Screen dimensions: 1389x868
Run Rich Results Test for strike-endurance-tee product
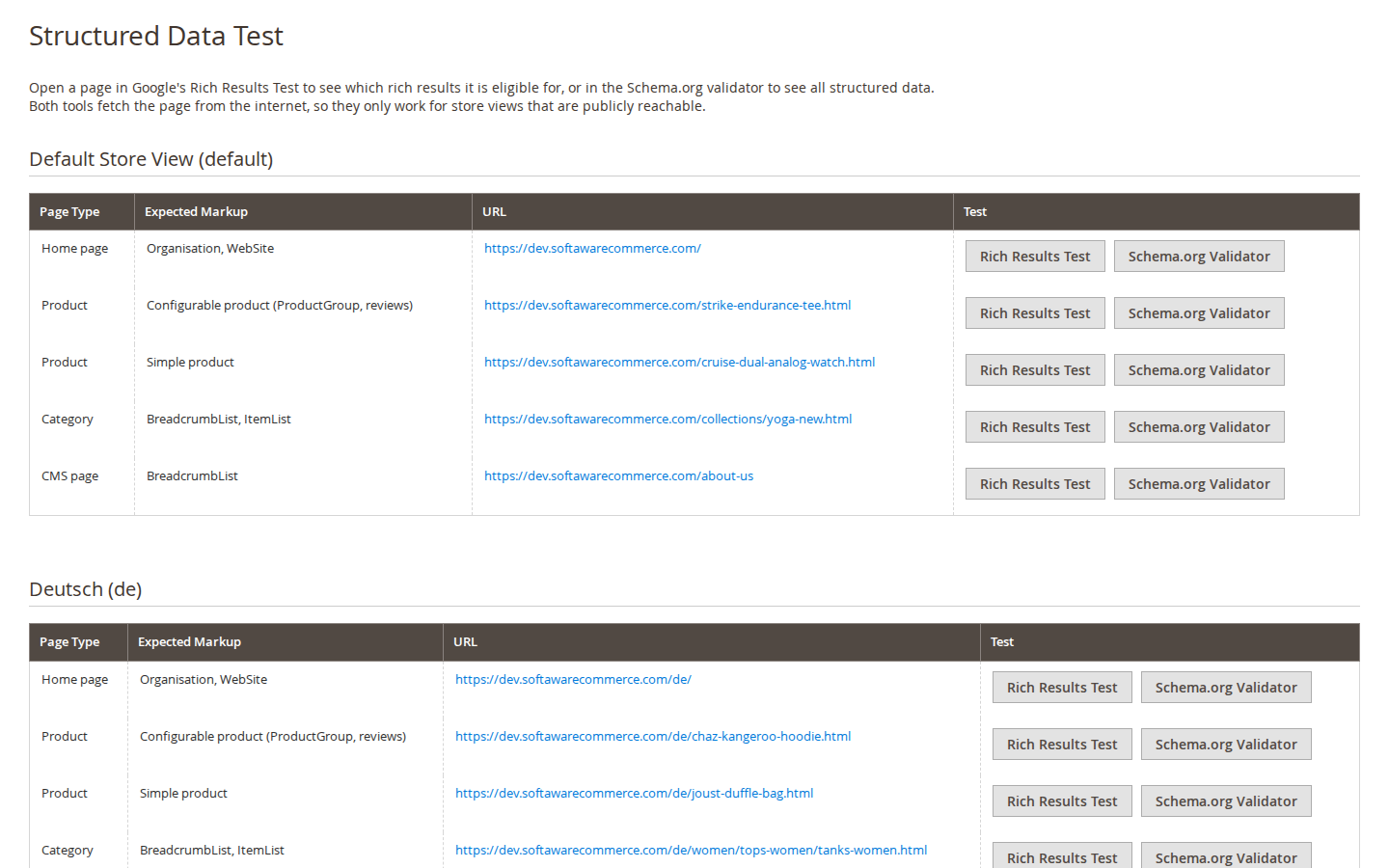point(1035,313)
